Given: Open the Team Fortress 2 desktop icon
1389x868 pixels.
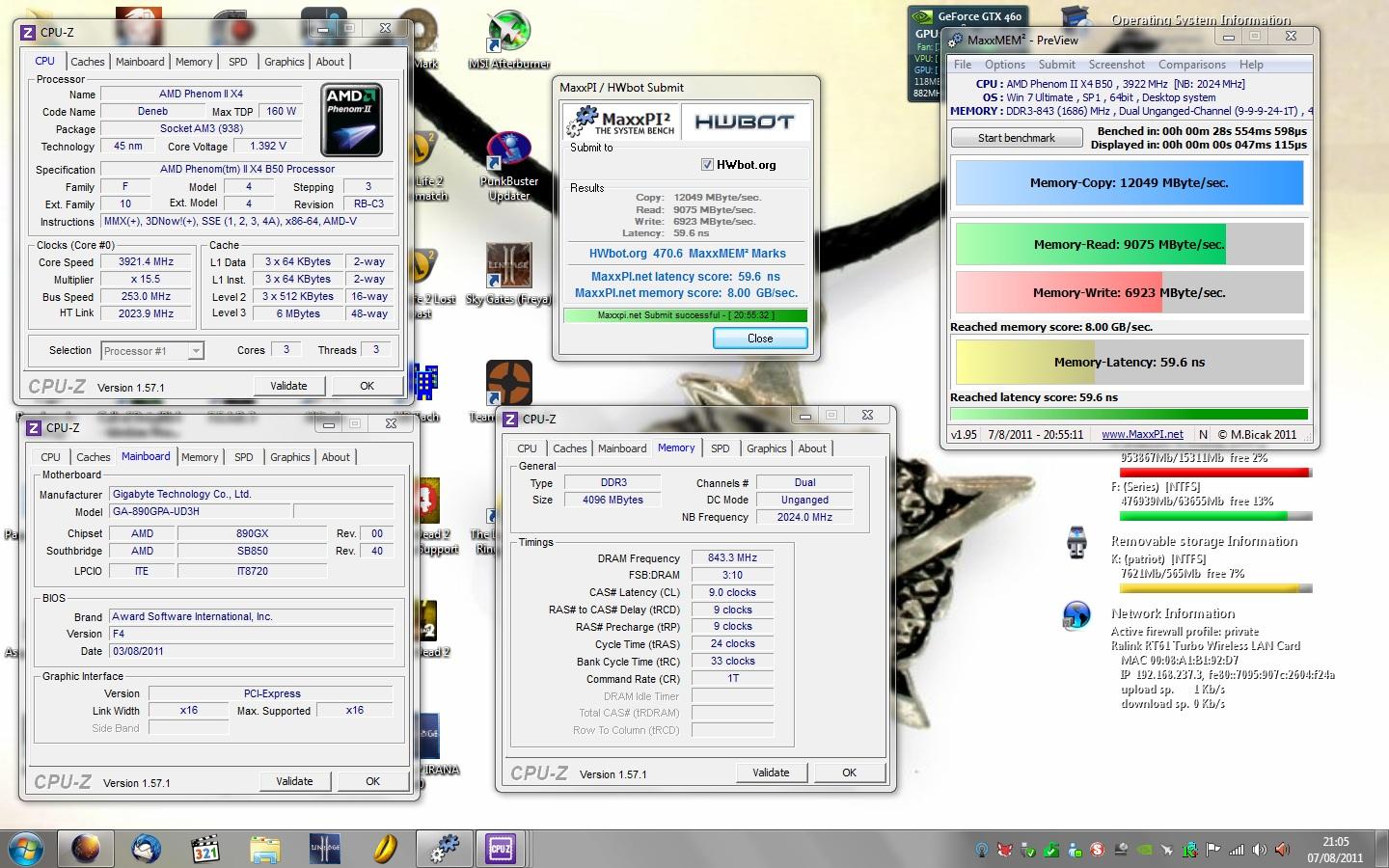Looking at the screenshot, I should (507, 384).
